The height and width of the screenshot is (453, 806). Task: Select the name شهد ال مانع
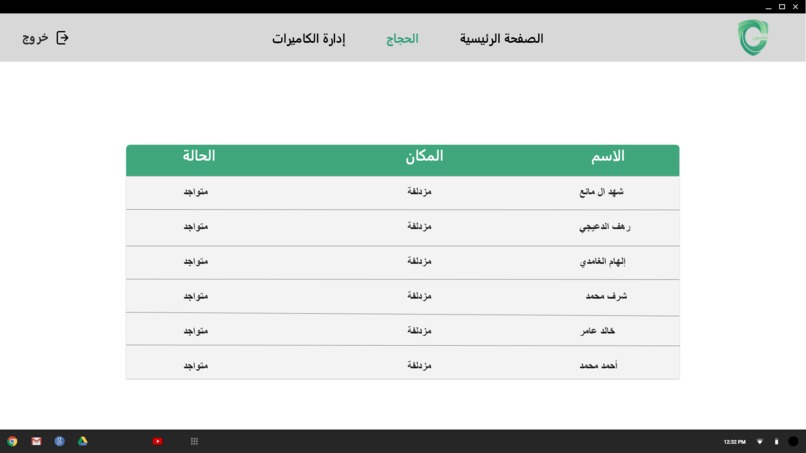tap(601, 192)
